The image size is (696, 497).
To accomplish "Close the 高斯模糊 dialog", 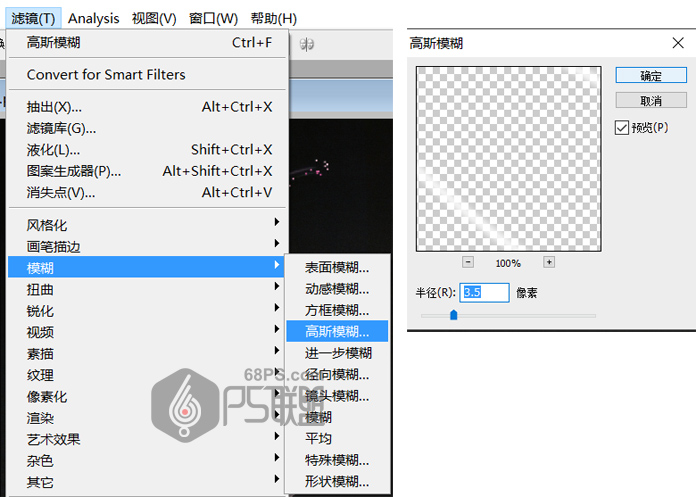I will 678,43.
